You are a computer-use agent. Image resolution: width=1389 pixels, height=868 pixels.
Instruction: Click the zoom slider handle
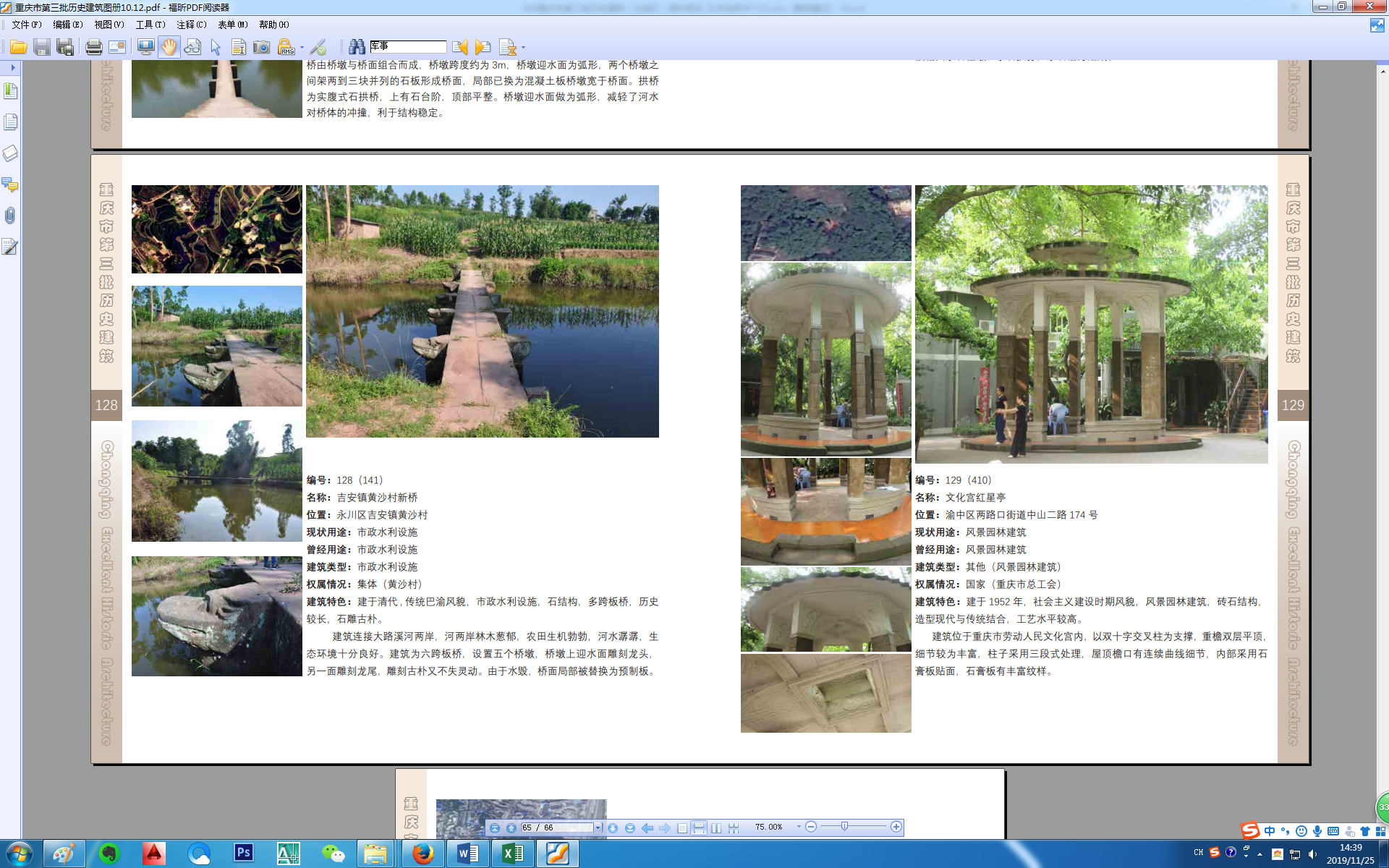[844, 826]
